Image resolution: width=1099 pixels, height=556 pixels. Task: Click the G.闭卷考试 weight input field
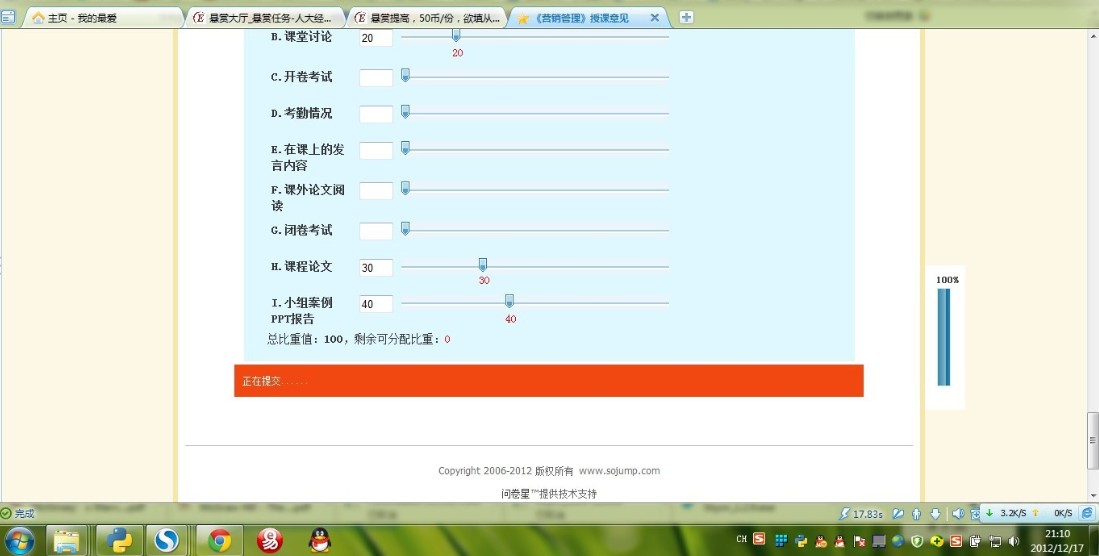tap(376, 231)
